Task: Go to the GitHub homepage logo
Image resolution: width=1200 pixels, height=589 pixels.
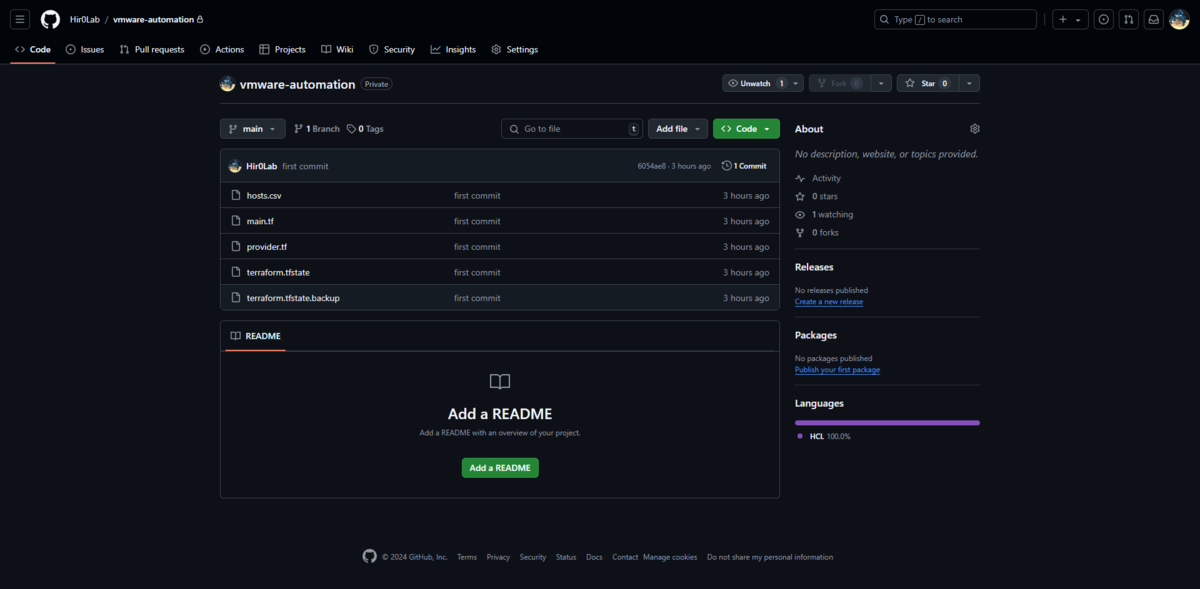Action: pyautogui.click(x=50, y=19)
